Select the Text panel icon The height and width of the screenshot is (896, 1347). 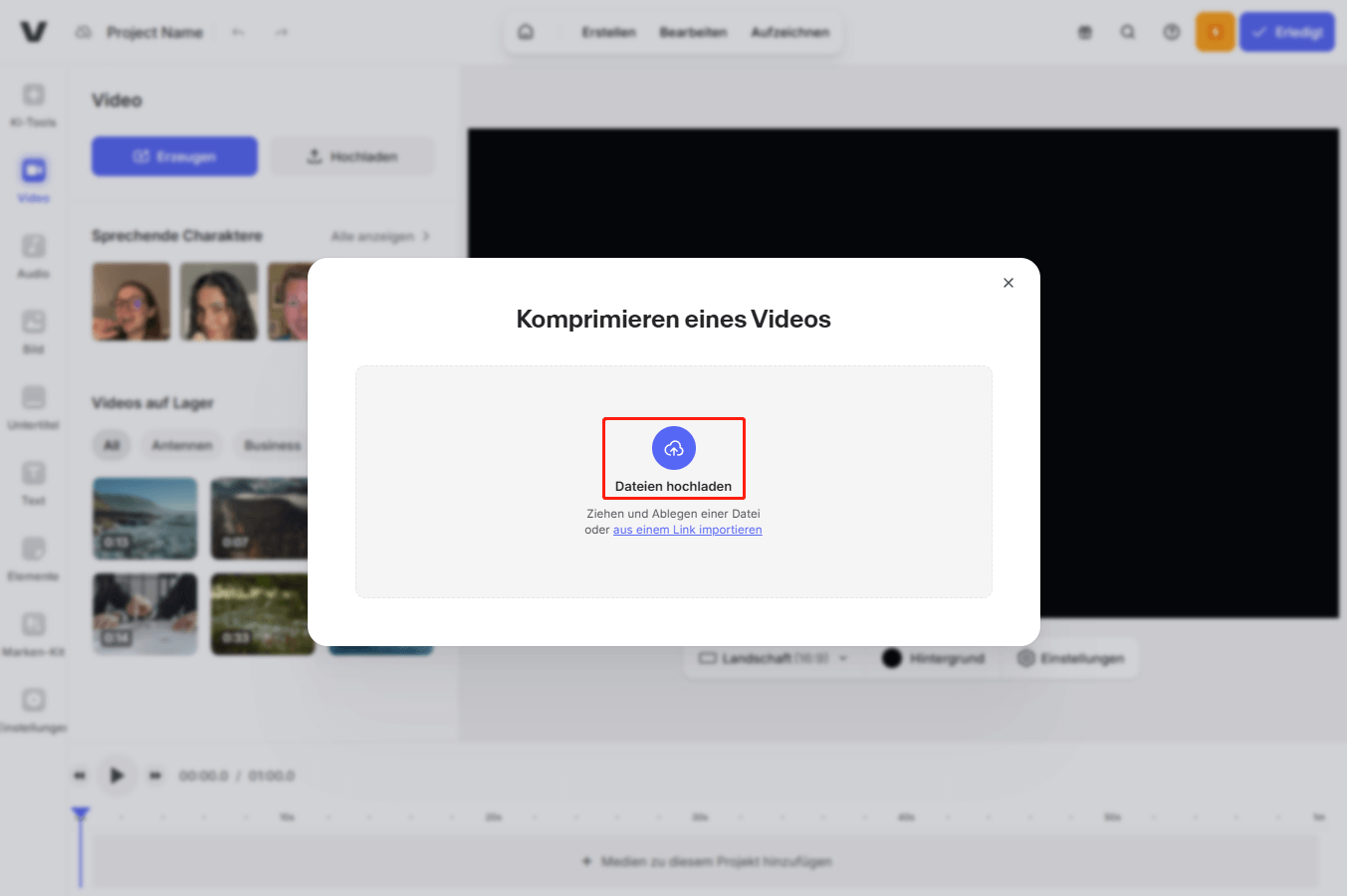[33, 482]
